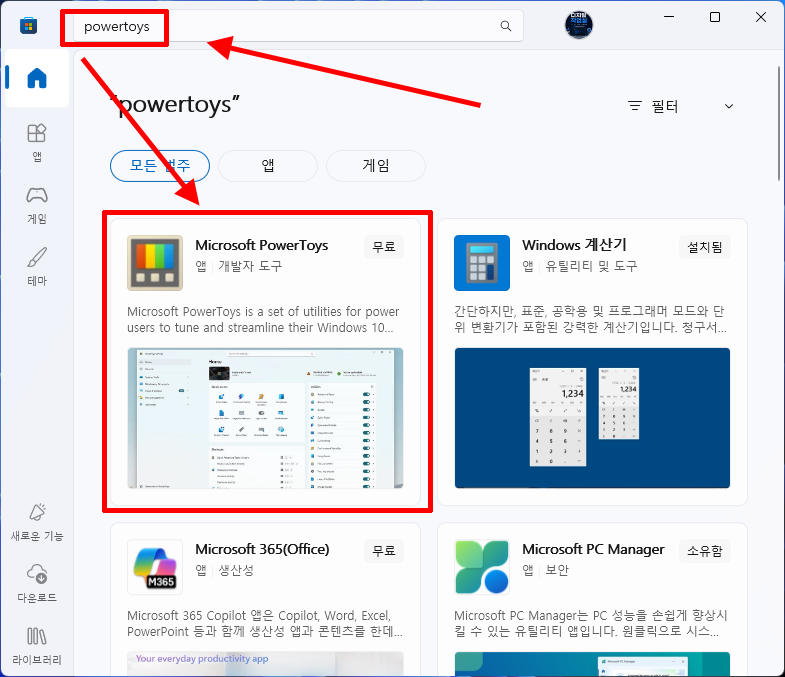
Task: Expand the 필터 dropdown chevron
Action: (x=729, y=106)
